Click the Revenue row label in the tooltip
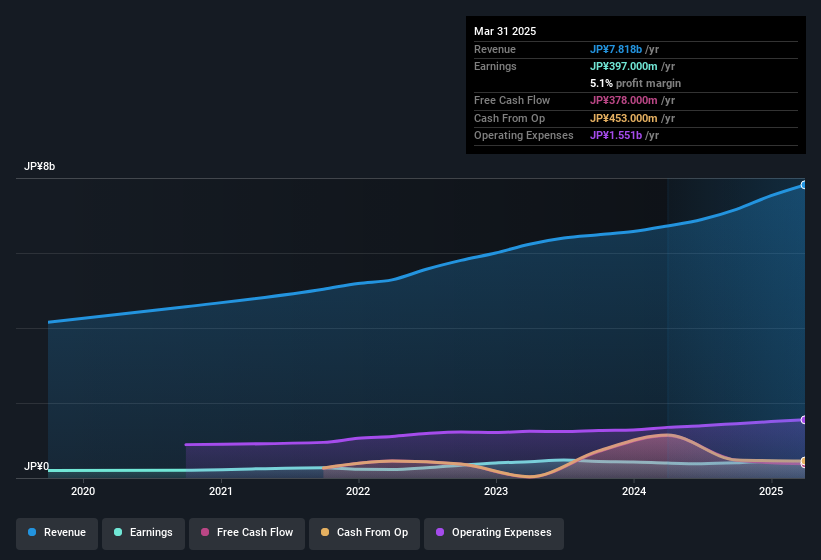The height and width of the screenshot is (560, 821). (x=495, y=49)
